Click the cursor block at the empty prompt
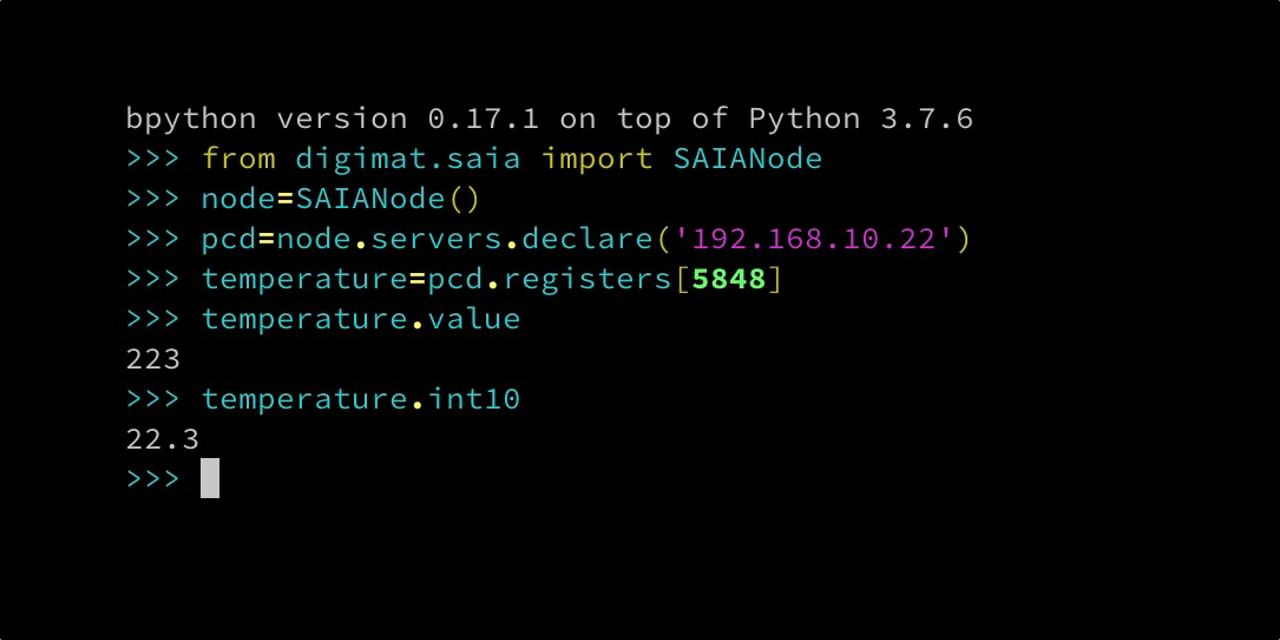The height and width of the screenshot is (640, 1280). point(210,479)
